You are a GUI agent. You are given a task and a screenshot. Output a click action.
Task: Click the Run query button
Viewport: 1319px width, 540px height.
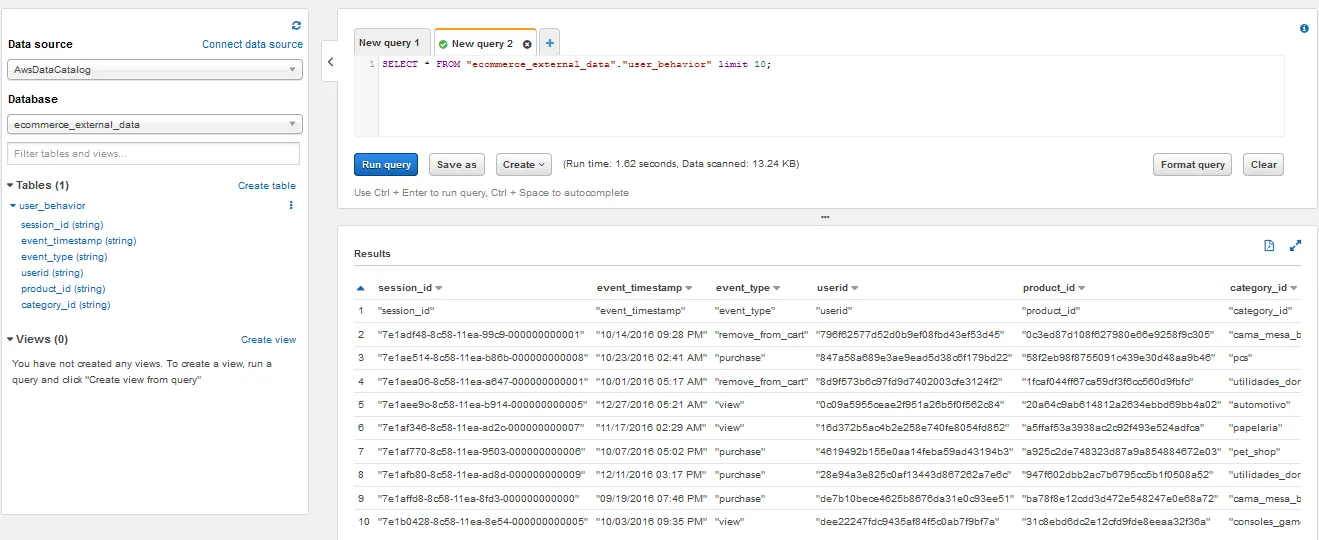[386, 165]
